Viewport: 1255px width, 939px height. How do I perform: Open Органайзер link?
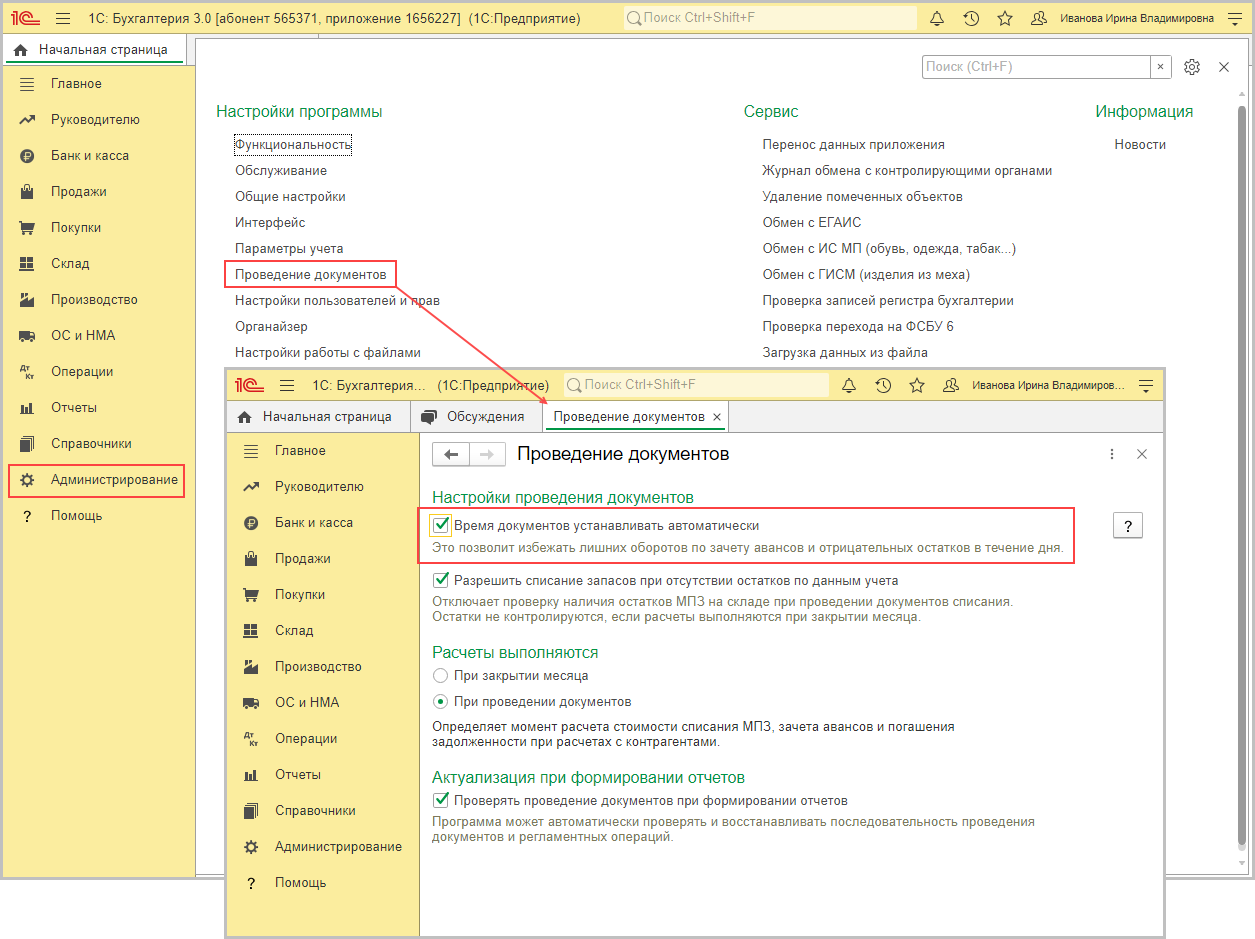pos(271,327)
